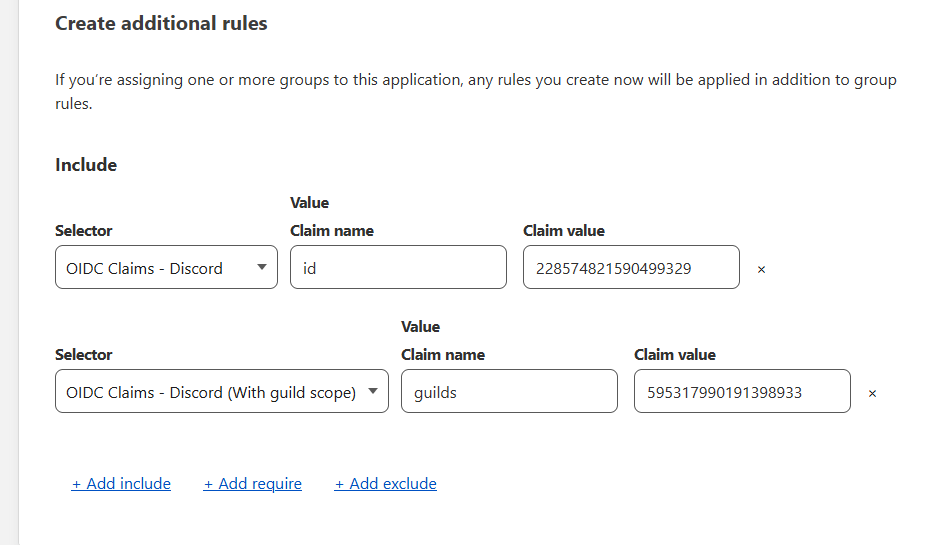Open the 'OIDC Claims - Discord' selector dropdown
The height and width of the screenshot is (545, 941).
166,268
